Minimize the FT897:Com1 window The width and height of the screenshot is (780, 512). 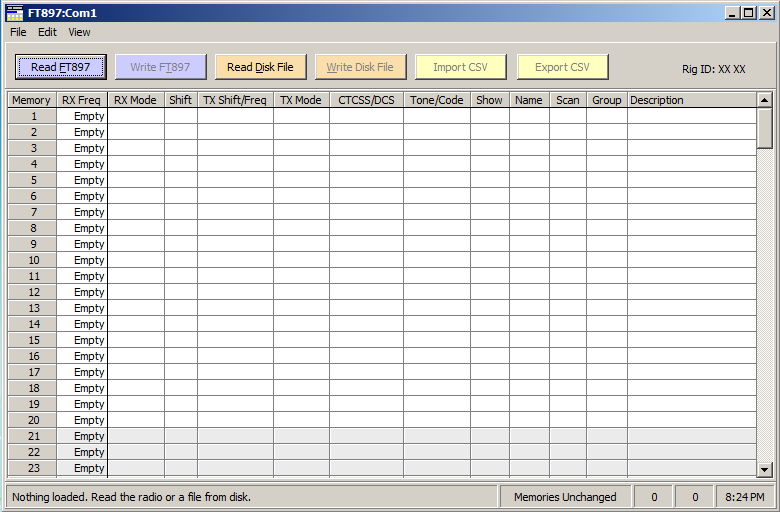coord(732,13)
